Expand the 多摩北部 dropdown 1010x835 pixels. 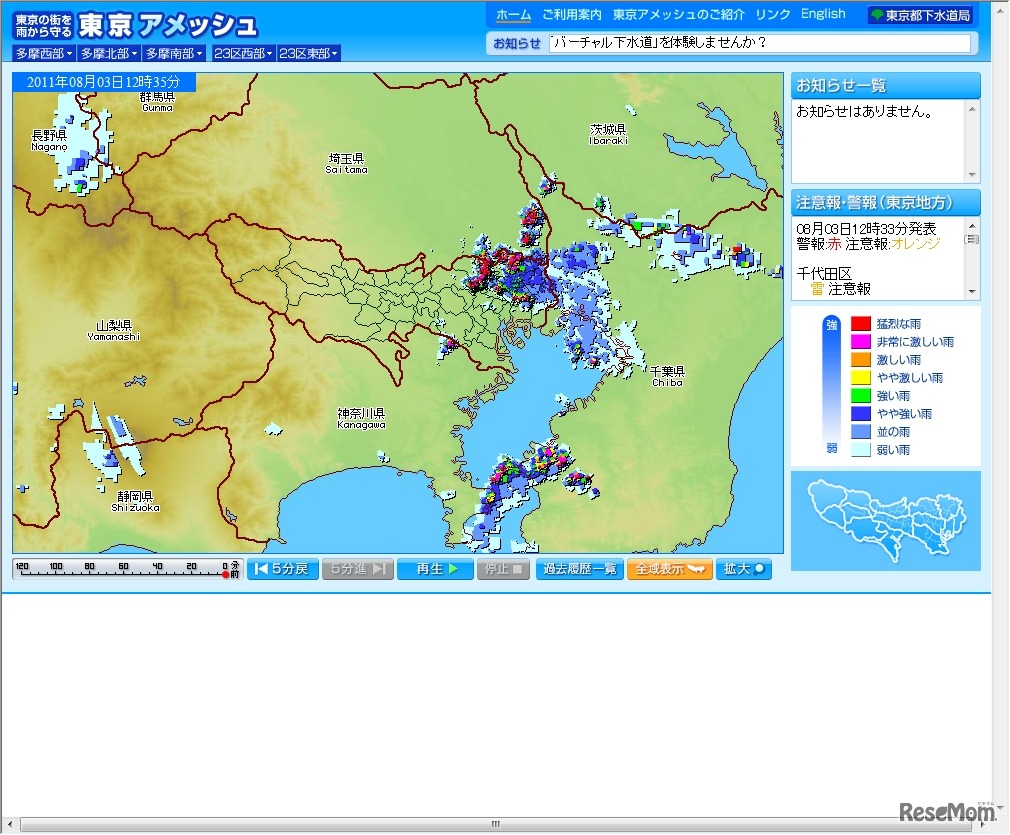click(x=109, y=54)
